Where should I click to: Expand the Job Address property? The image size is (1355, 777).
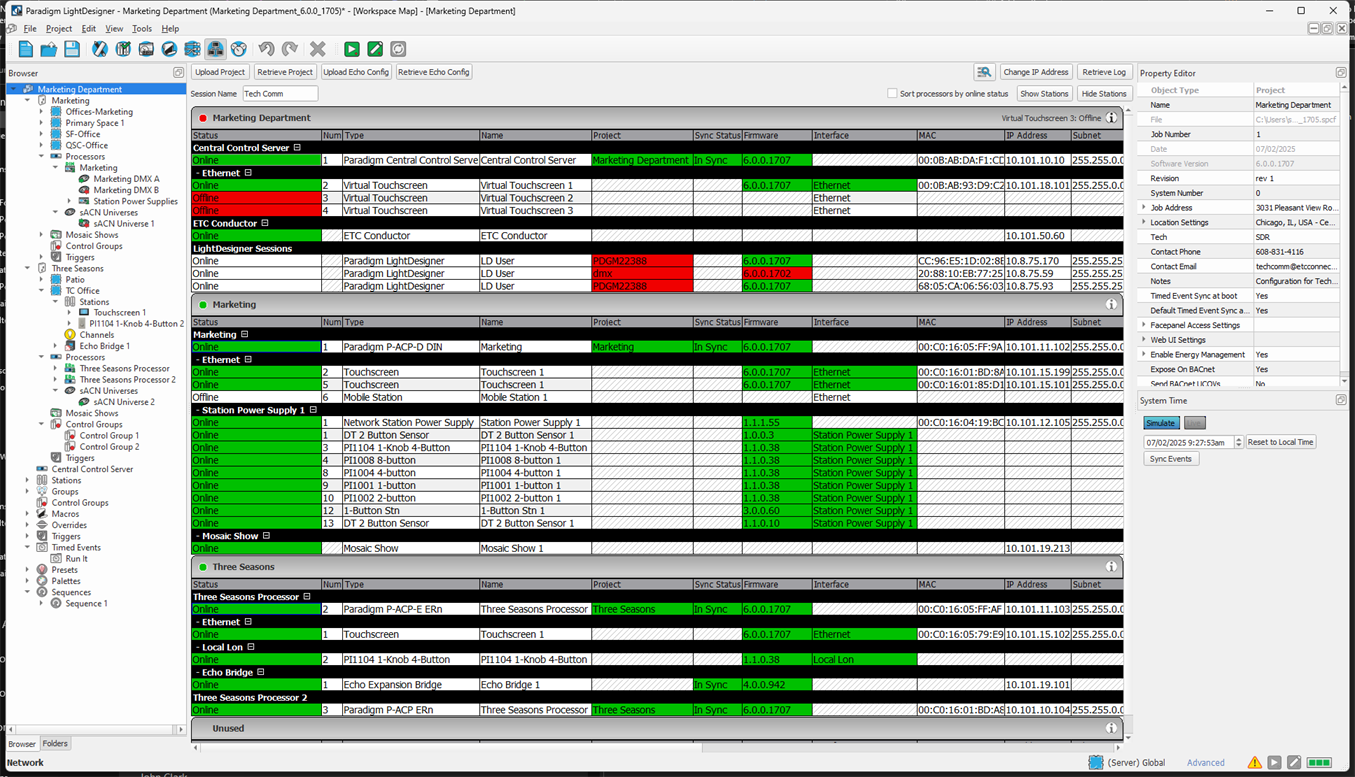pyautogui.click(x=1144, y=208)
